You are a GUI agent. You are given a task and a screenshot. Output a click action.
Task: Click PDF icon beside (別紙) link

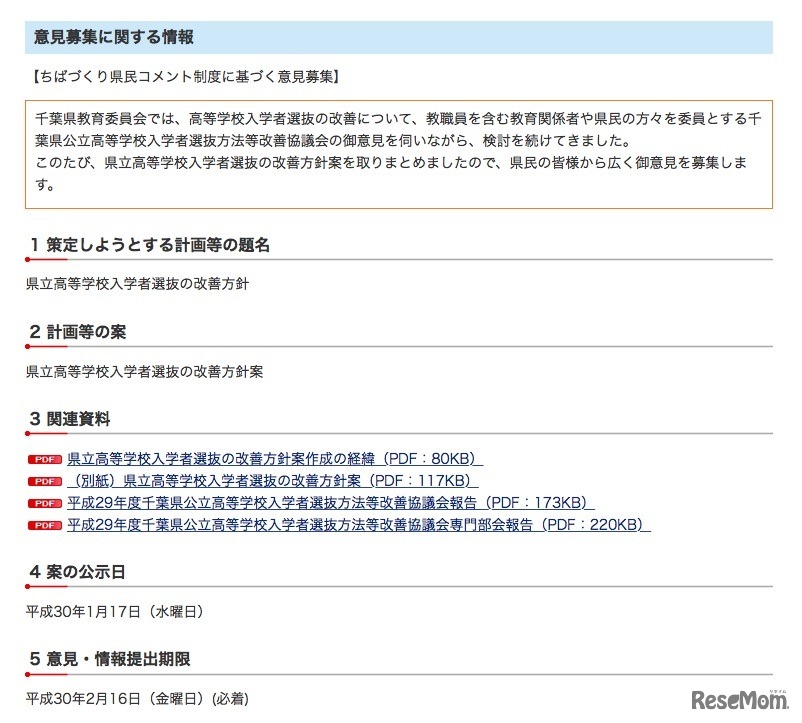pyautogui.click(x=45, y=481)
